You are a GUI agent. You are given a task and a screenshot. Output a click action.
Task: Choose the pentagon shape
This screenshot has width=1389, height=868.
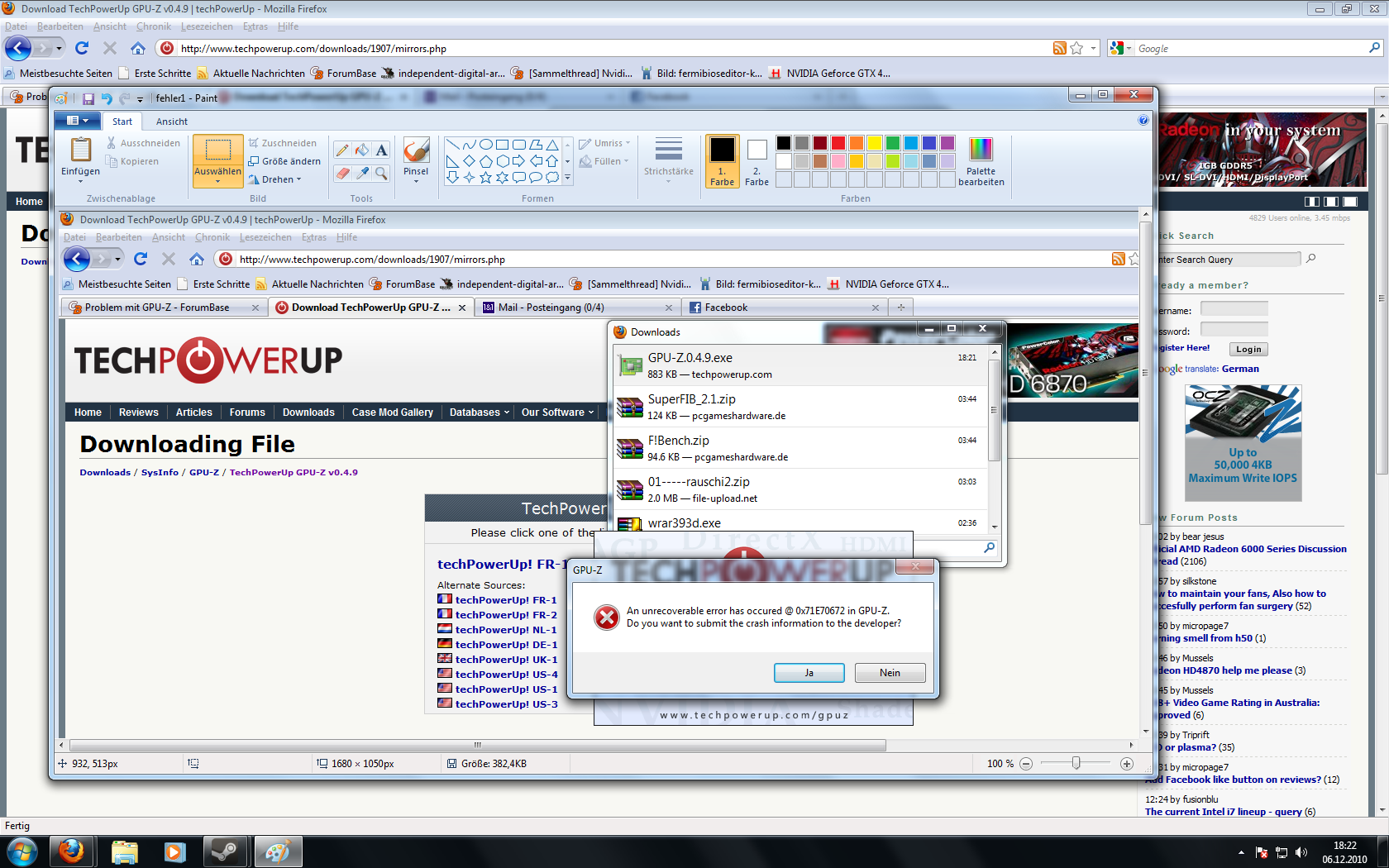(x=486, y=161)
